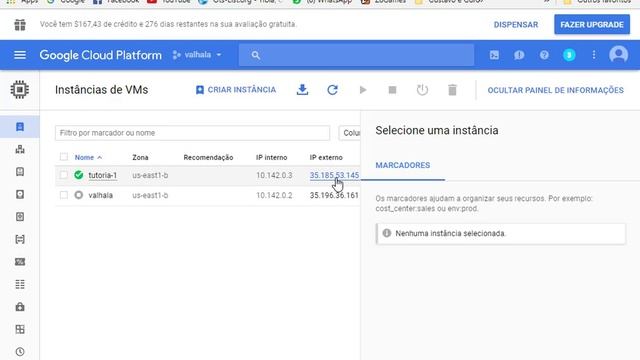This screenshot has height=360, width=640.
Task: Focus the top search bar
Action: click(x=356, y=55)
